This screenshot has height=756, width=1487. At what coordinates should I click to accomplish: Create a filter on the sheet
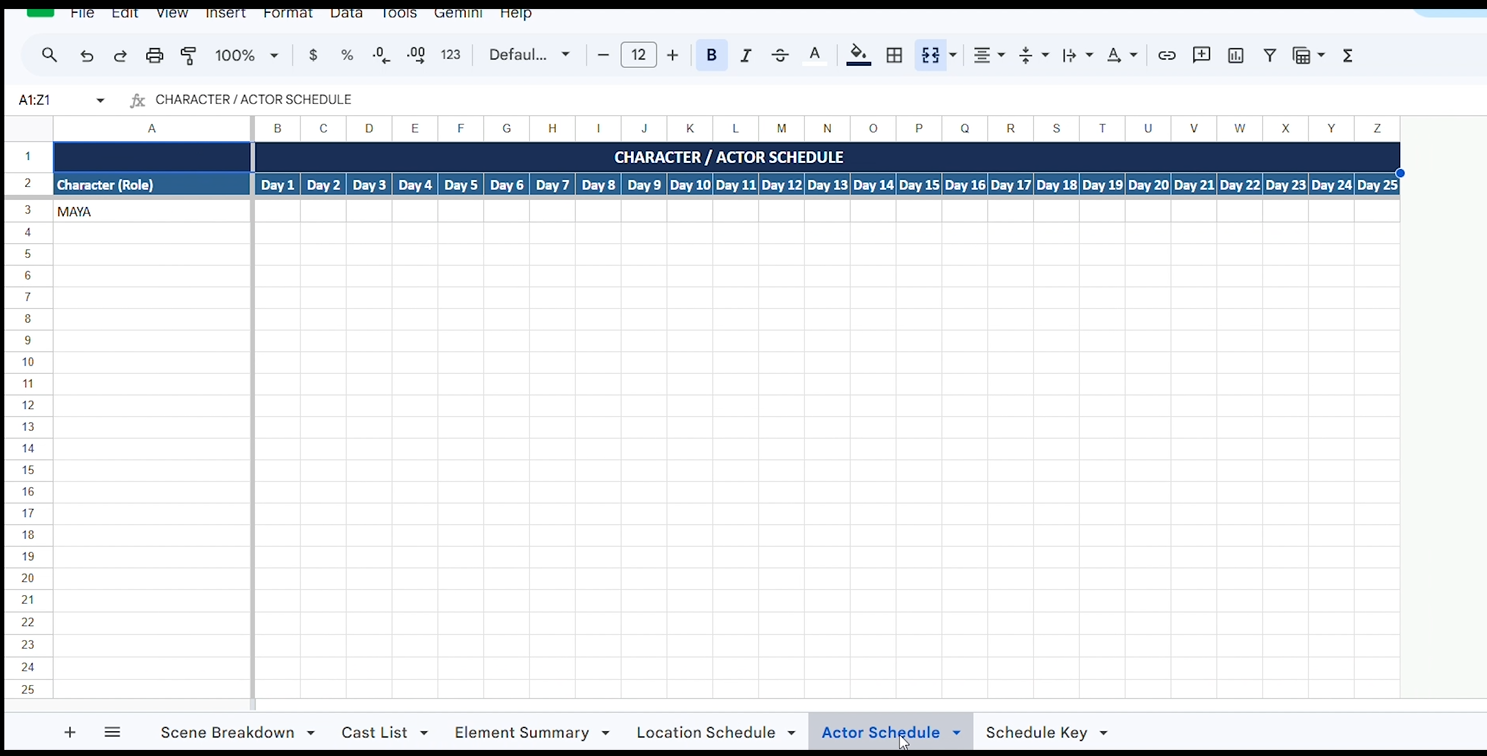coord(1270,55)
